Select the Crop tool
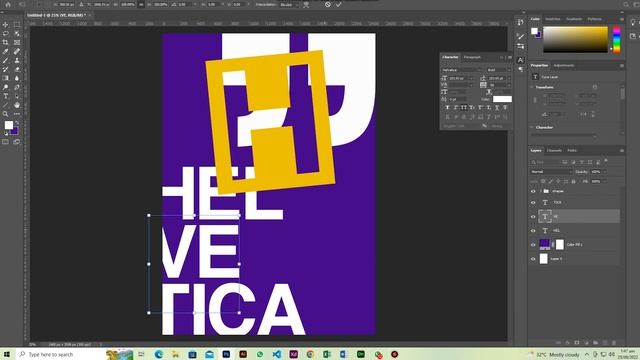Viewport: 640px width, 360px height. pyautogui.click(x=5, y=42)
